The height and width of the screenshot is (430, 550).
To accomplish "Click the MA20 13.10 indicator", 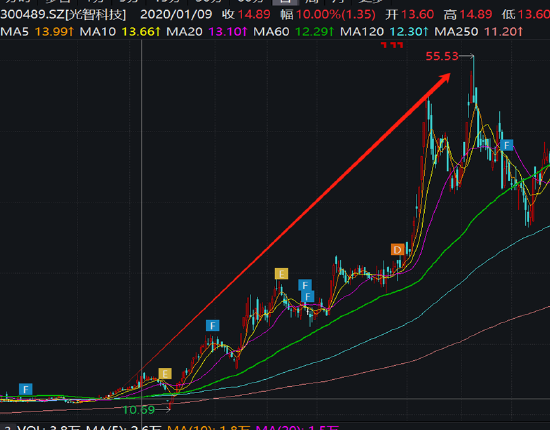I will pyautogui.click(x=207, y=32).
